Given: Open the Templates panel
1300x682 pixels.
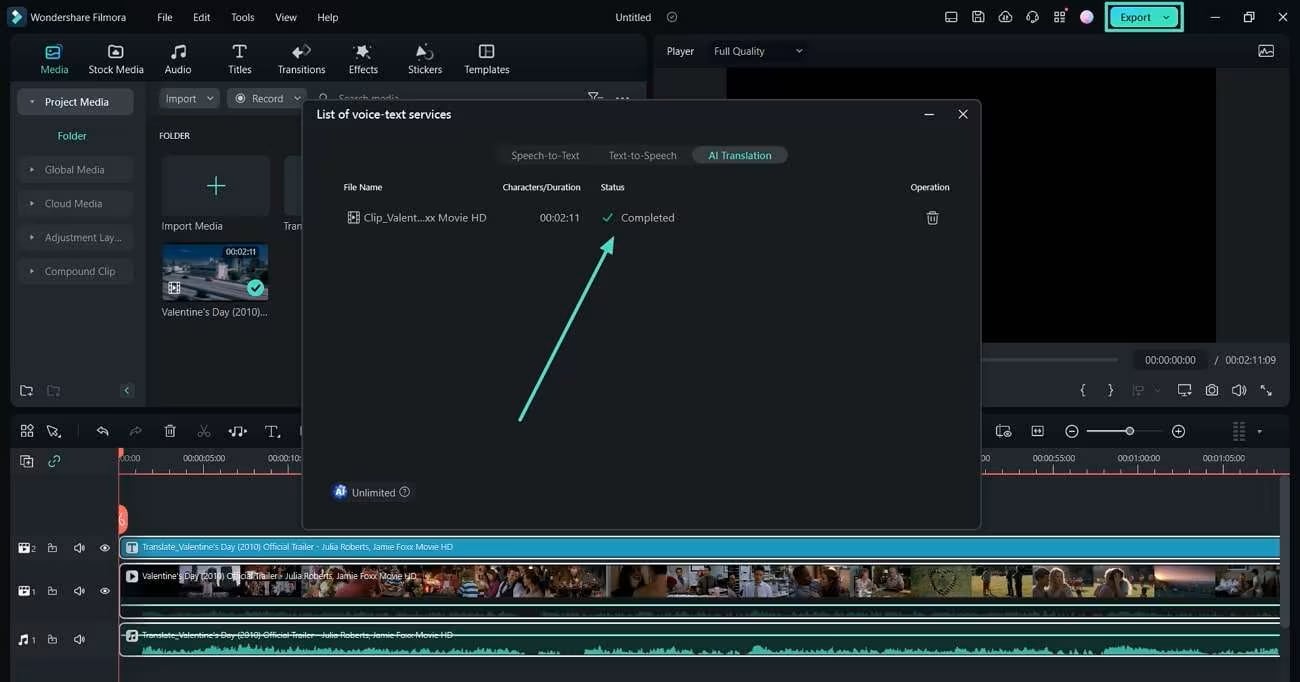Looking at the screenshot, I should [x=487, y=59].
